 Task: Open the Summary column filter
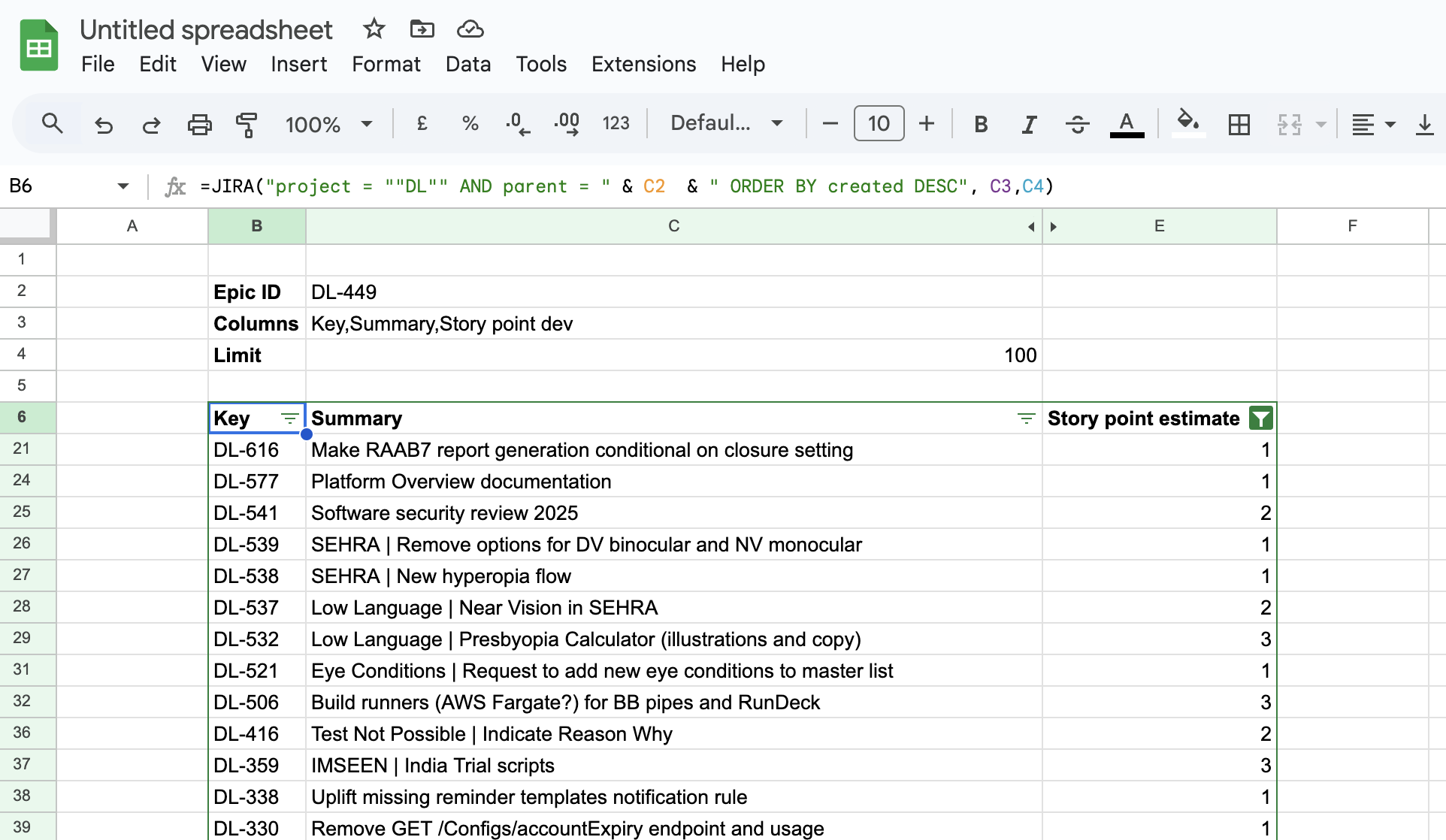pyautogui.click(x=1026, y=418)
